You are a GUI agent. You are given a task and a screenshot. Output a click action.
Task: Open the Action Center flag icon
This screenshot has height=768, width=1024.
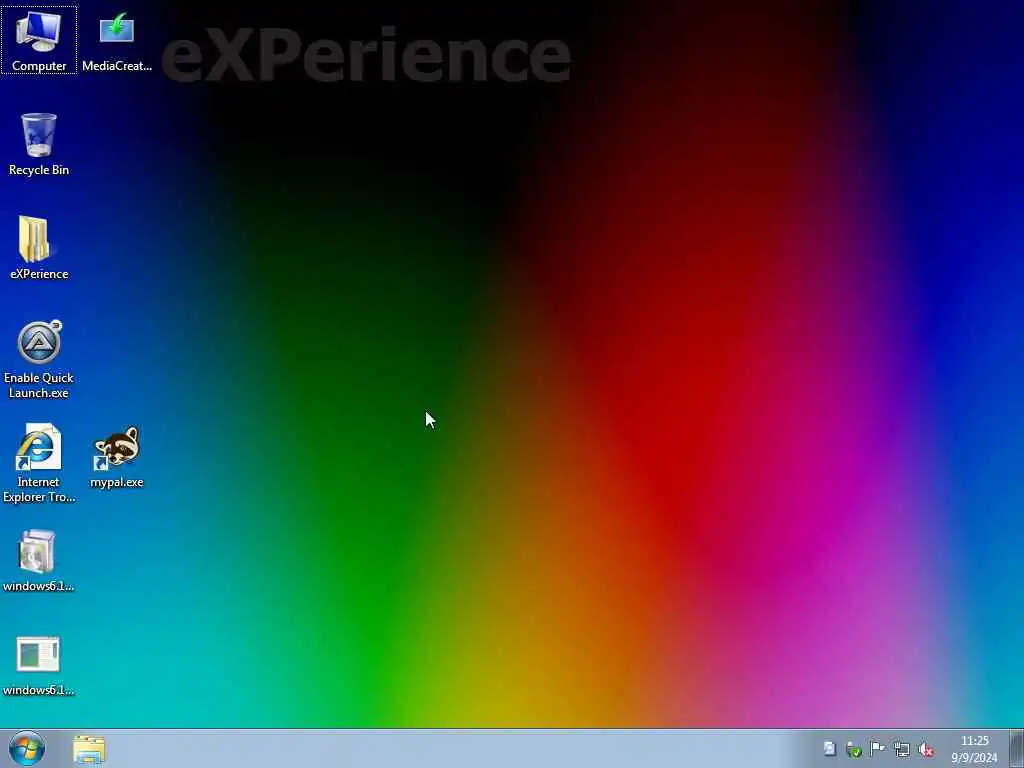point(878,749)
